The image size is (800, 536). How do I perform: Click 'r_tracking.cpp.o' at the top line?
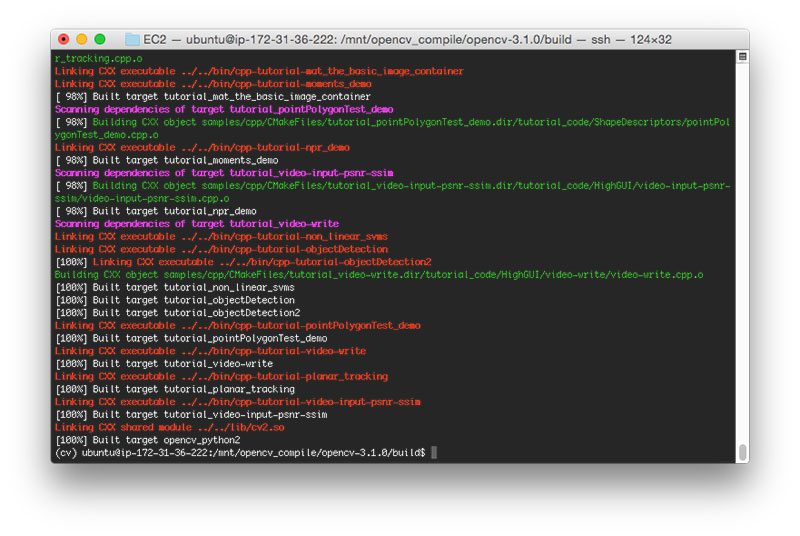pyautogui.click(x=98, y=58)
